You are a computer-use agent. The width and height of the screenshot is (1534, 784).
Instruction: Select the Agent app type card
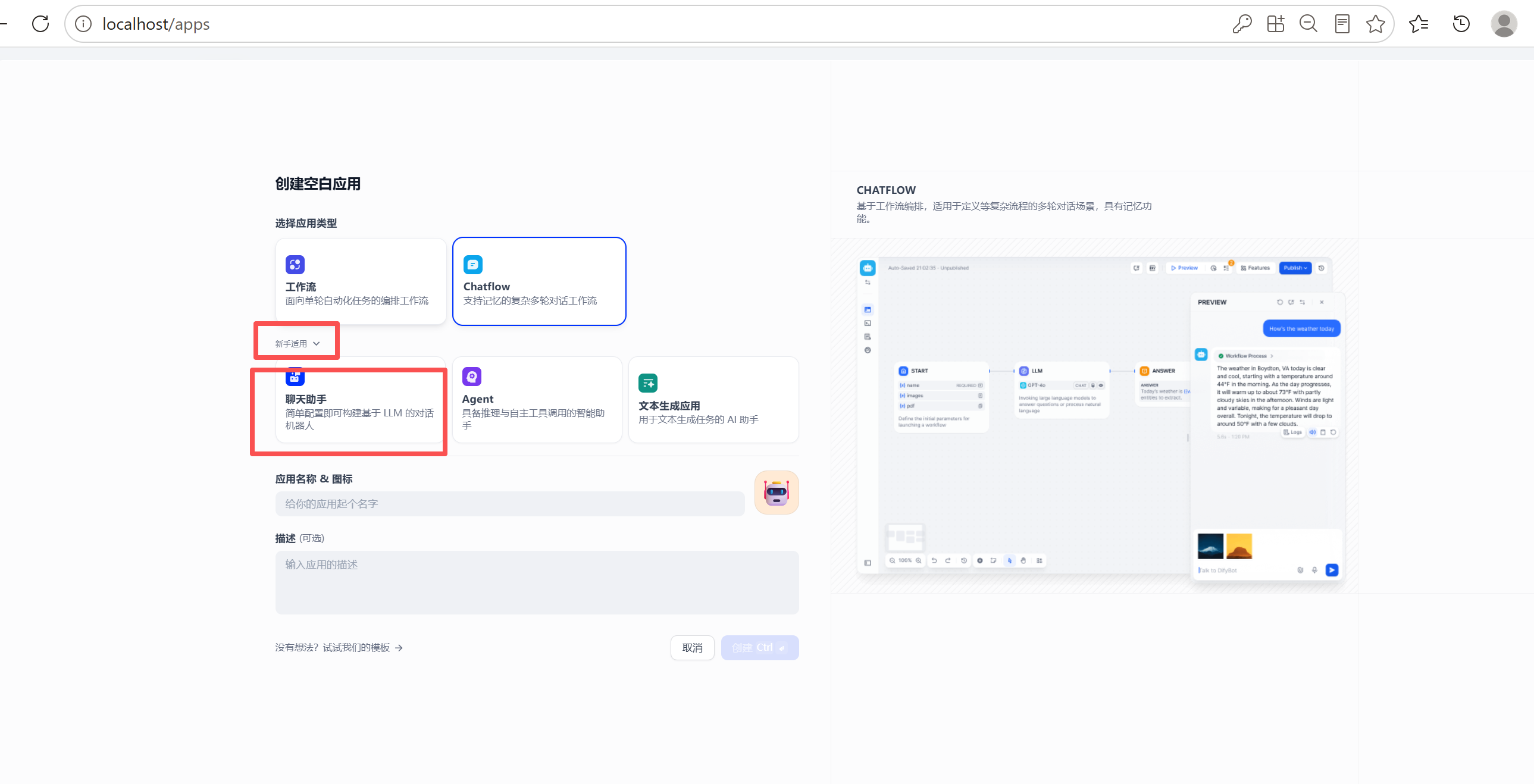pyautogui.click(x=537, y=400)
